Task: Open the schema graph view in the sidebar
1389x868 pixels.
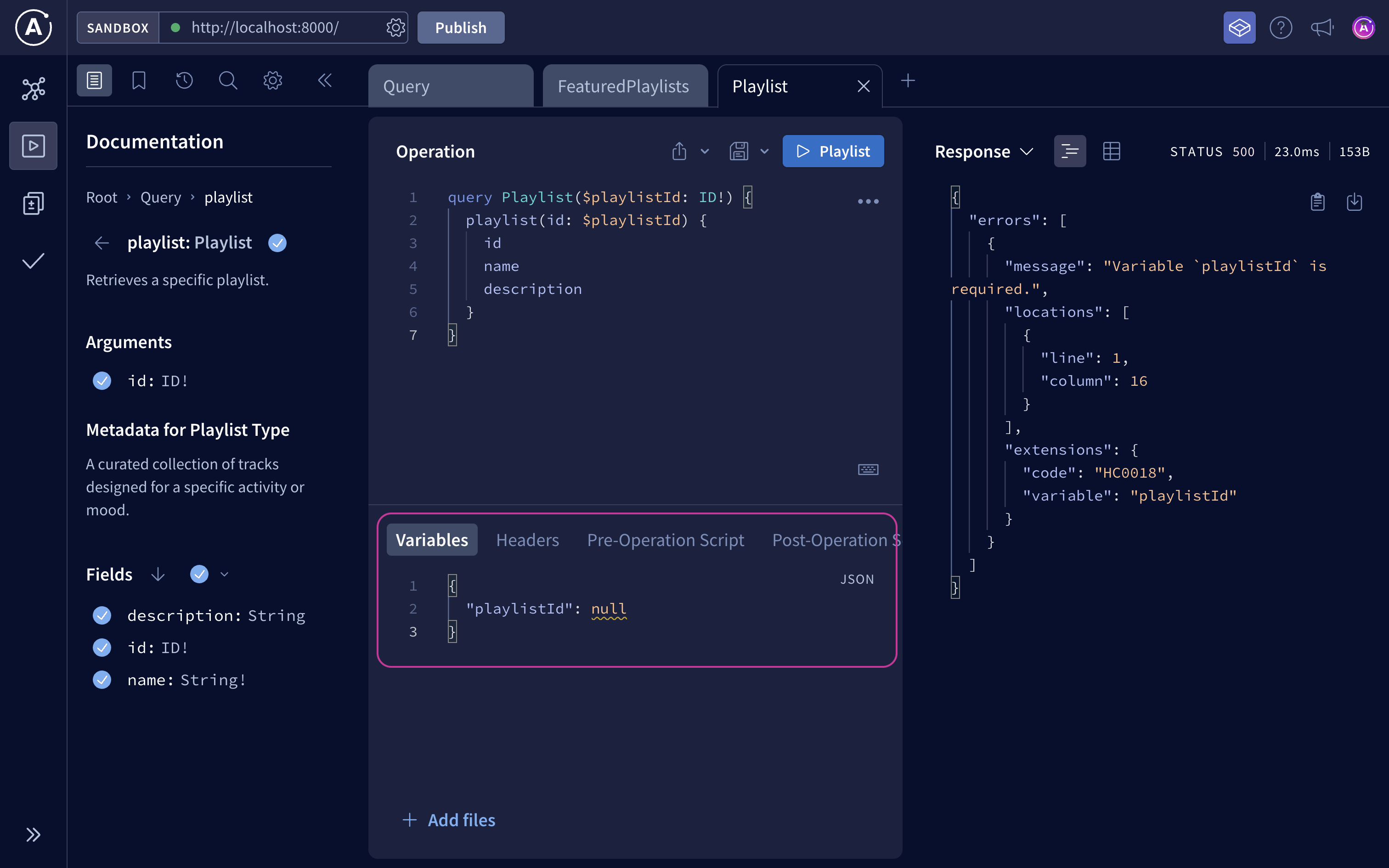Action: pyautogui.click(x=33, y=88)
